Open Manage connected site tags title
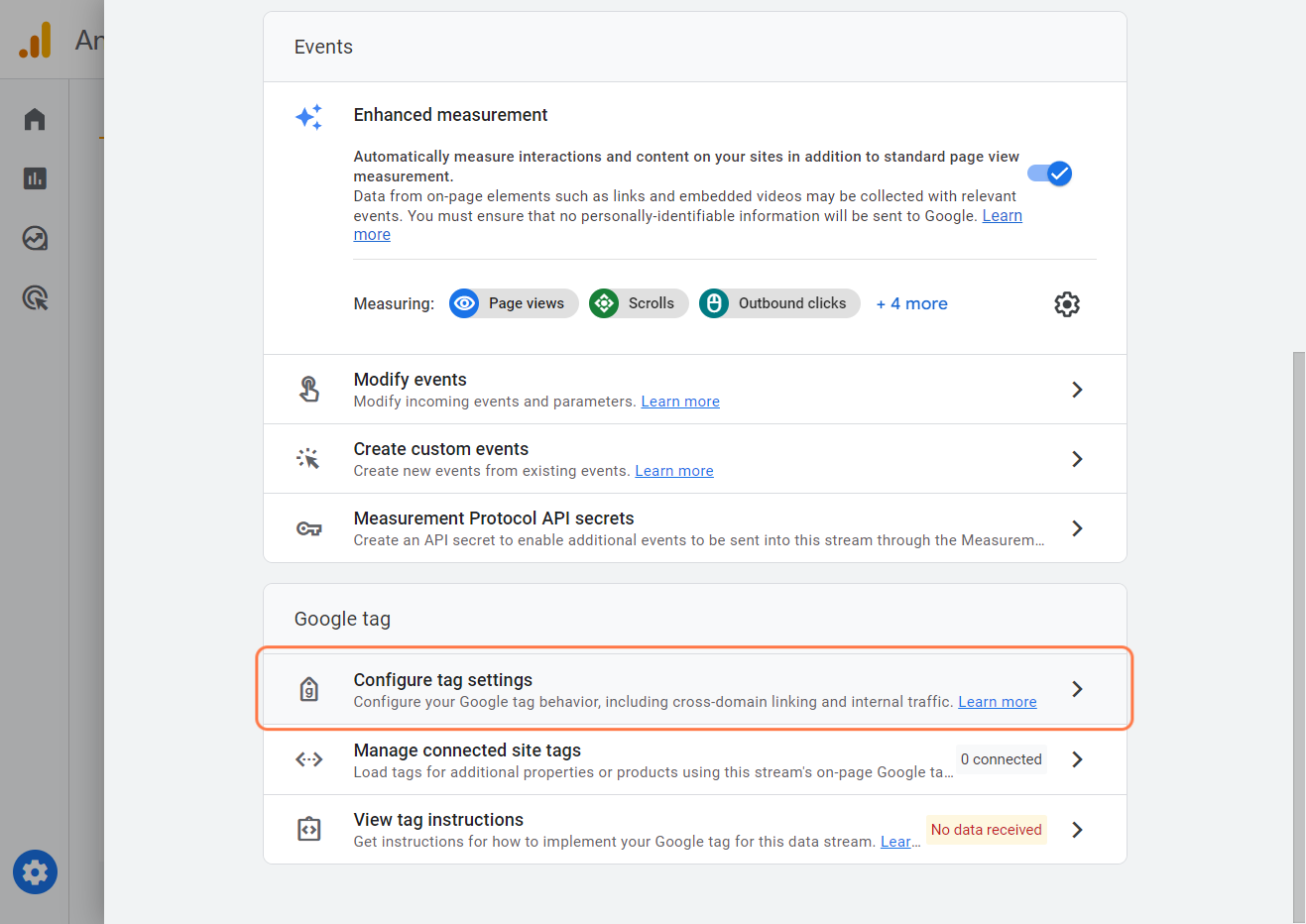The height and width of the screenshot is (924, 1306). click(467, 751)
